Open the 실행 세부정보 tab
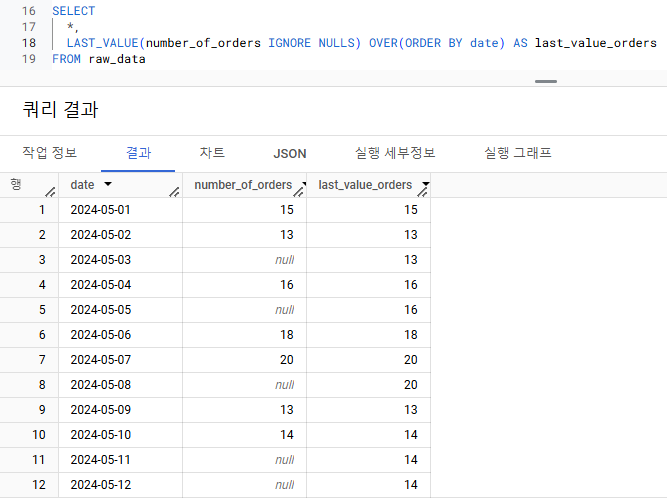The width and height of the screenshot is (667, 498). pos(395,153)
